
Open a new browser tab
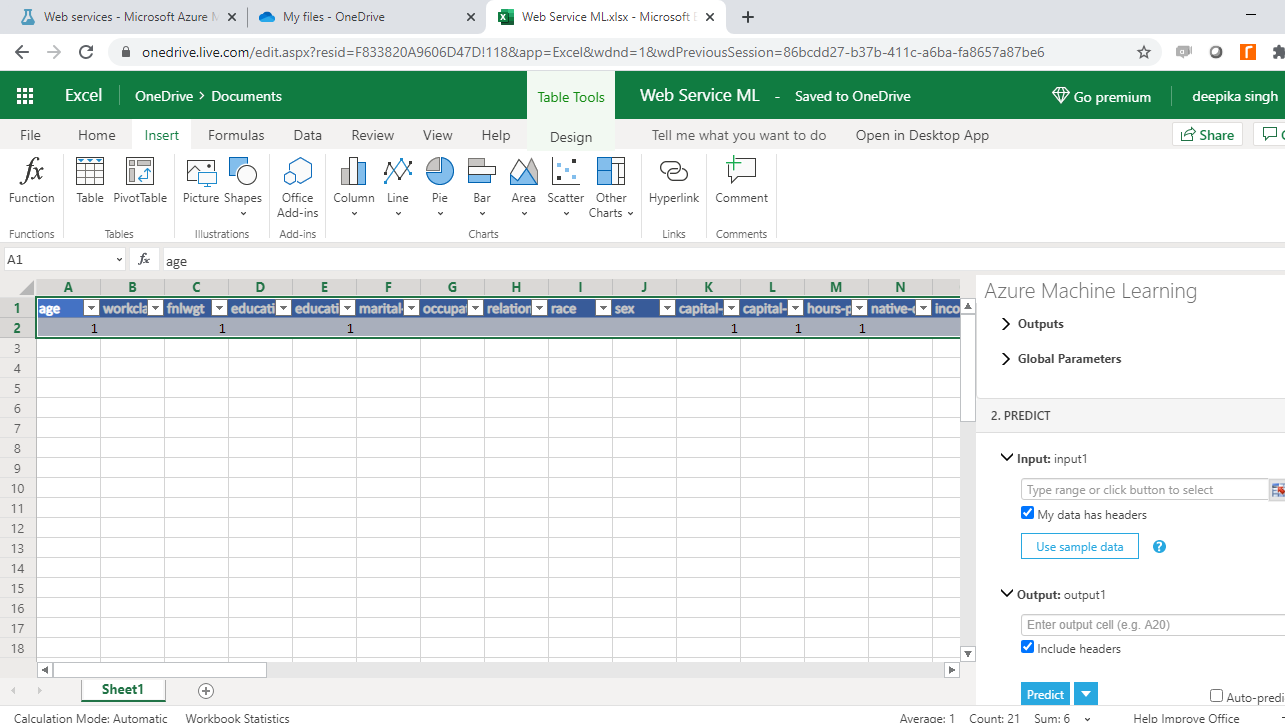pyautogui.click(x=748, y=17)
